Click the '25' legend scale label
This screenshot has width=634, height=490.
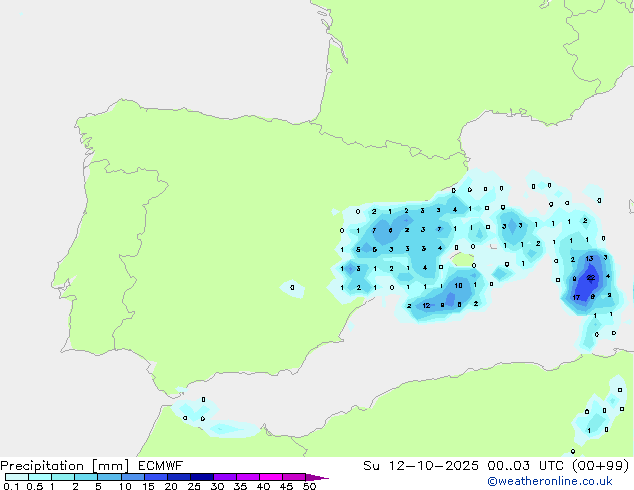194,486
